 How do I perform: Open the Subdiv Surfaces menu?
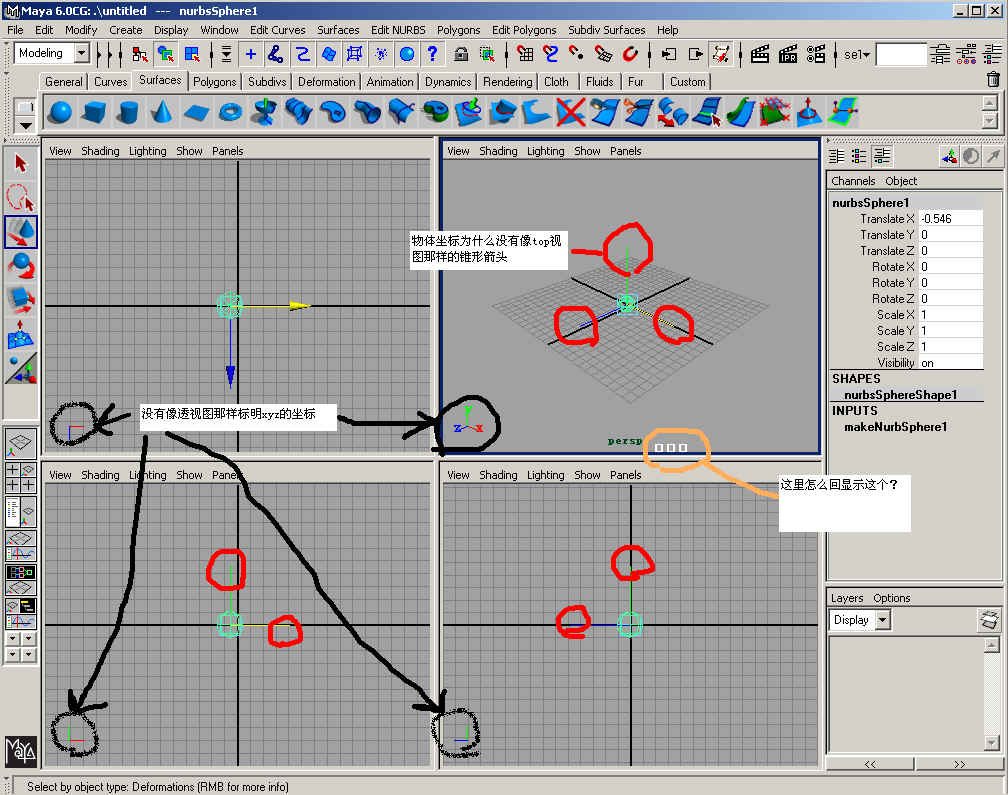pos(606,30)
